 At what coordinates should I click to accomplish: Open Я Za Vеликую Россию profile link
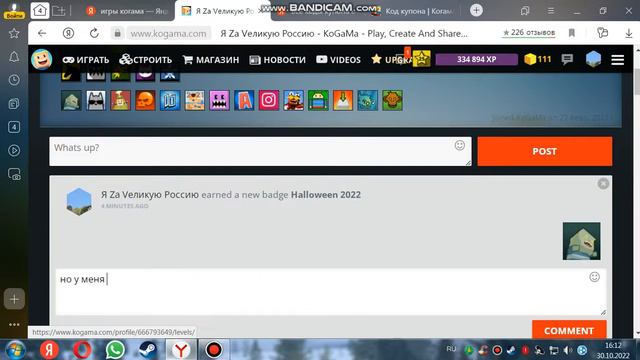150,195
